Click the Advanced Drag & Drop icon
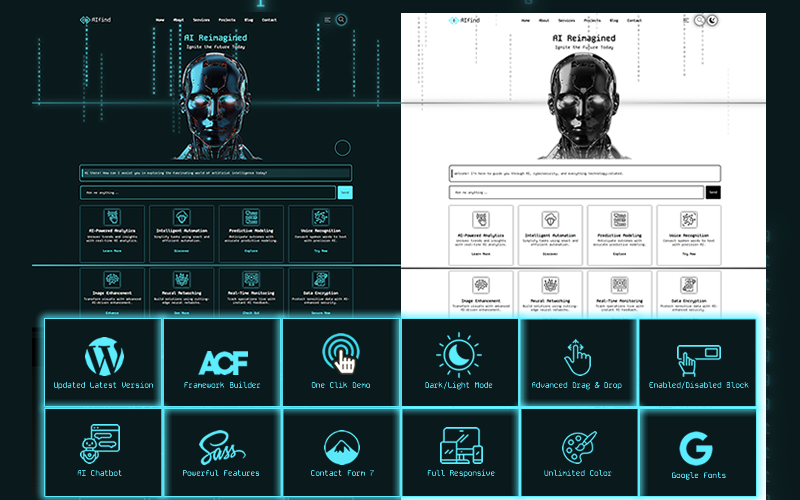 [577, 356]
